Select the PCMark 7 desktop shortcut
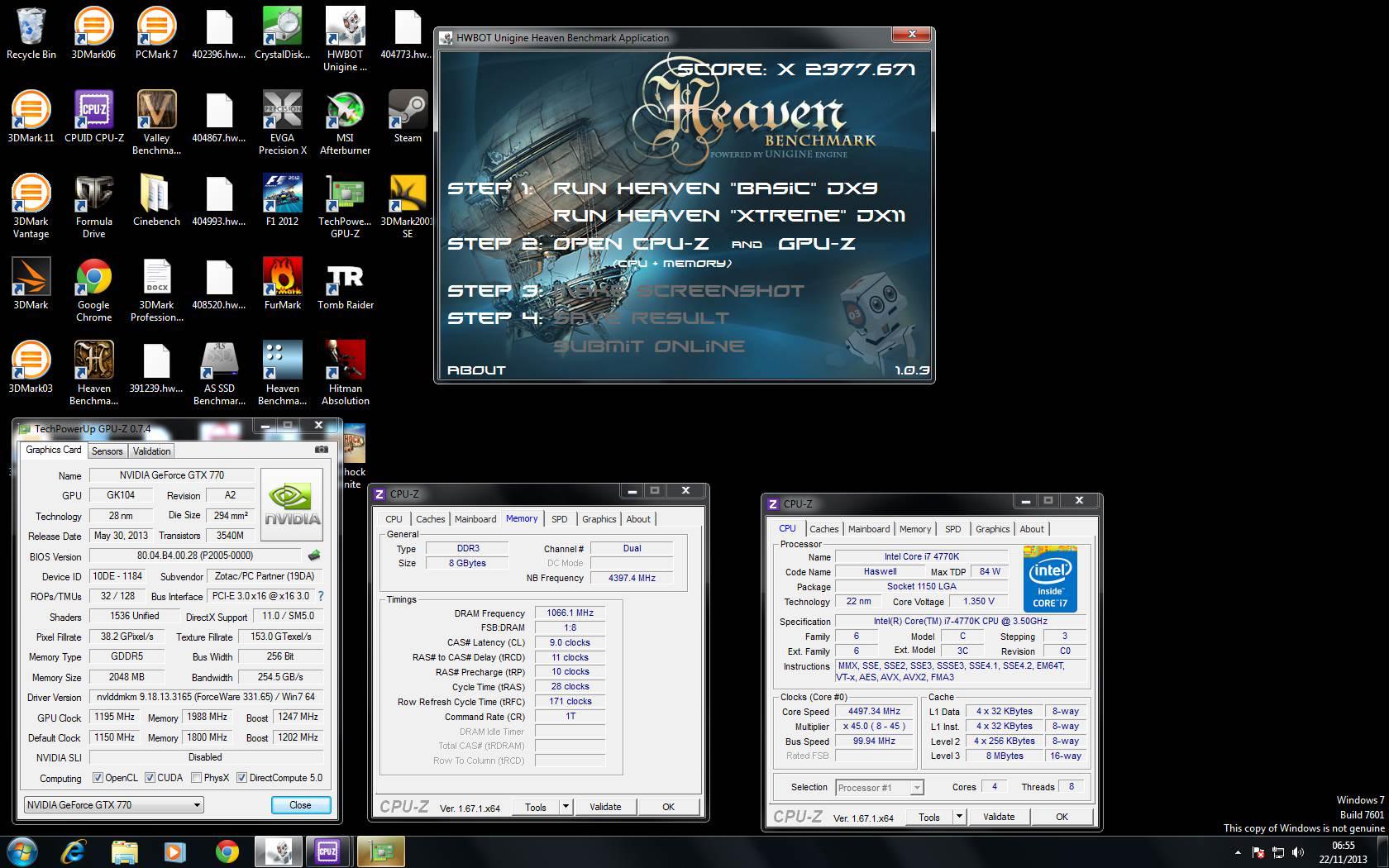The height and width of the screenshot is (868, 1389). click(156, 34)
